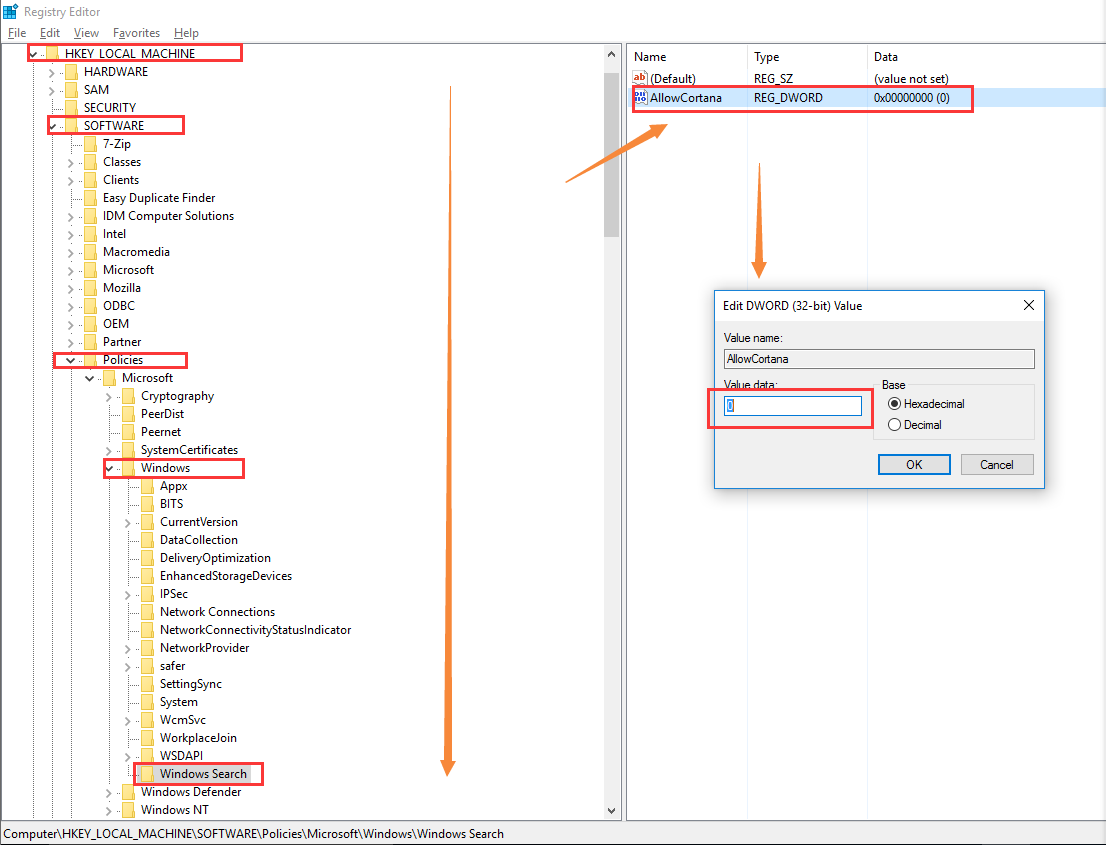Select the EnhancedStorageDevices key label
The height and width of the screenshot is (845, 1106).
coord(226,576)
